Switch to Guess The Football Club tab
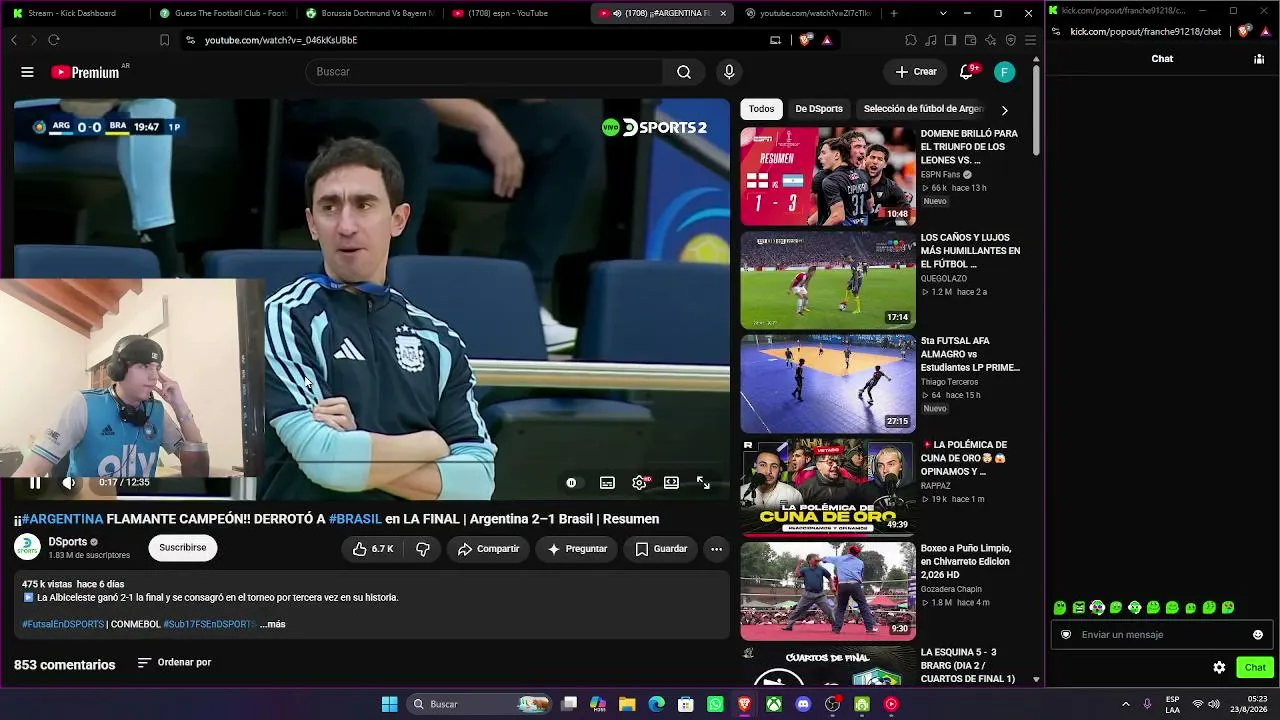This screenshot has height=720, width=1280. pos(224,13)
